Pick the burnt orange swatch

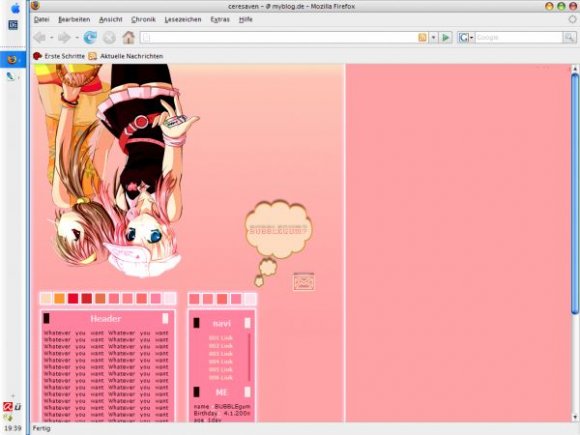click(x=100, y=298)
